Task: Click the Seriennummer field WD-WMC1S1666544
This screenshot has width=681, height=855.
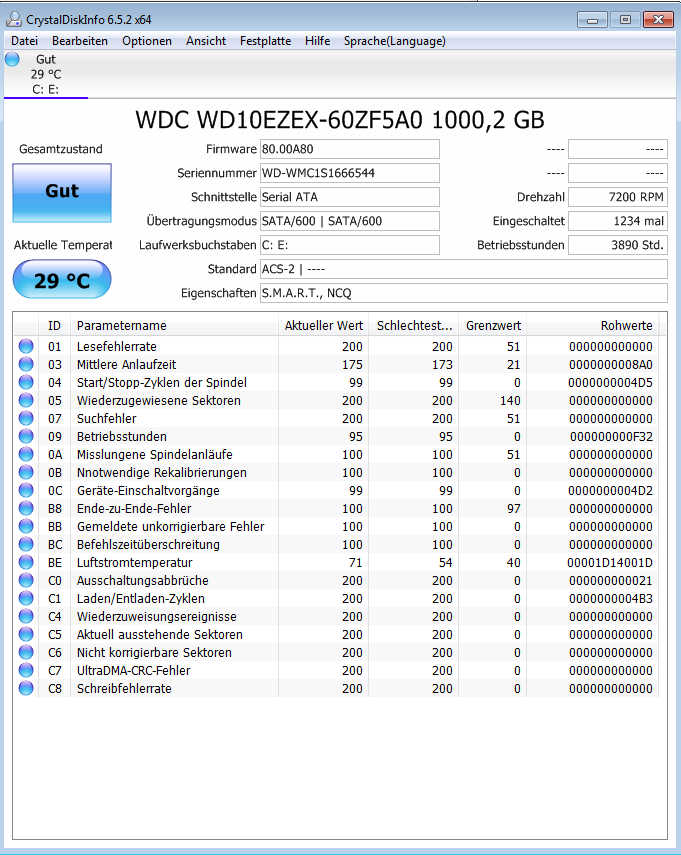Action: (349, 173)
